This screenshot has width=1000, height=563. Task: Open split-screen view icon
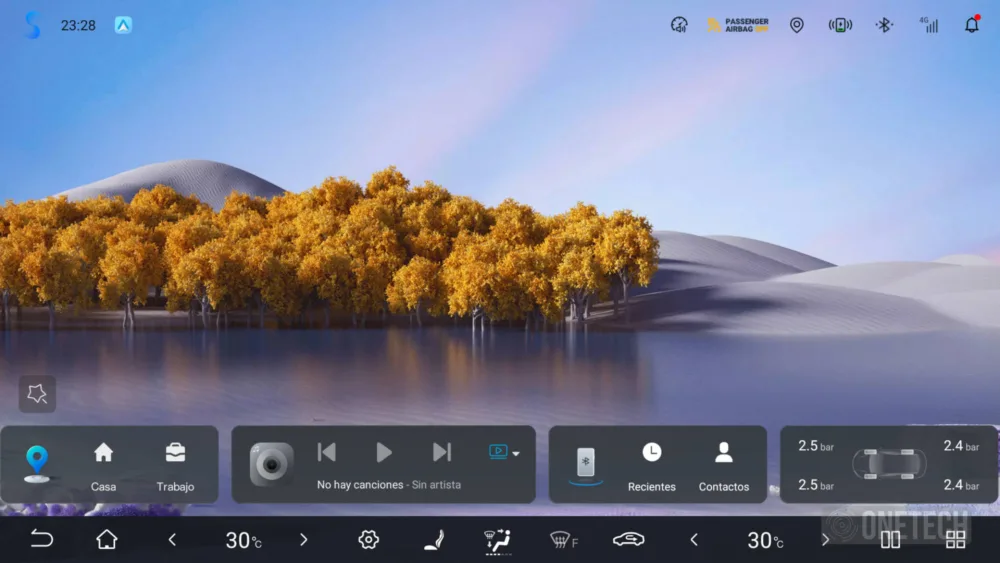coord(890,540)
